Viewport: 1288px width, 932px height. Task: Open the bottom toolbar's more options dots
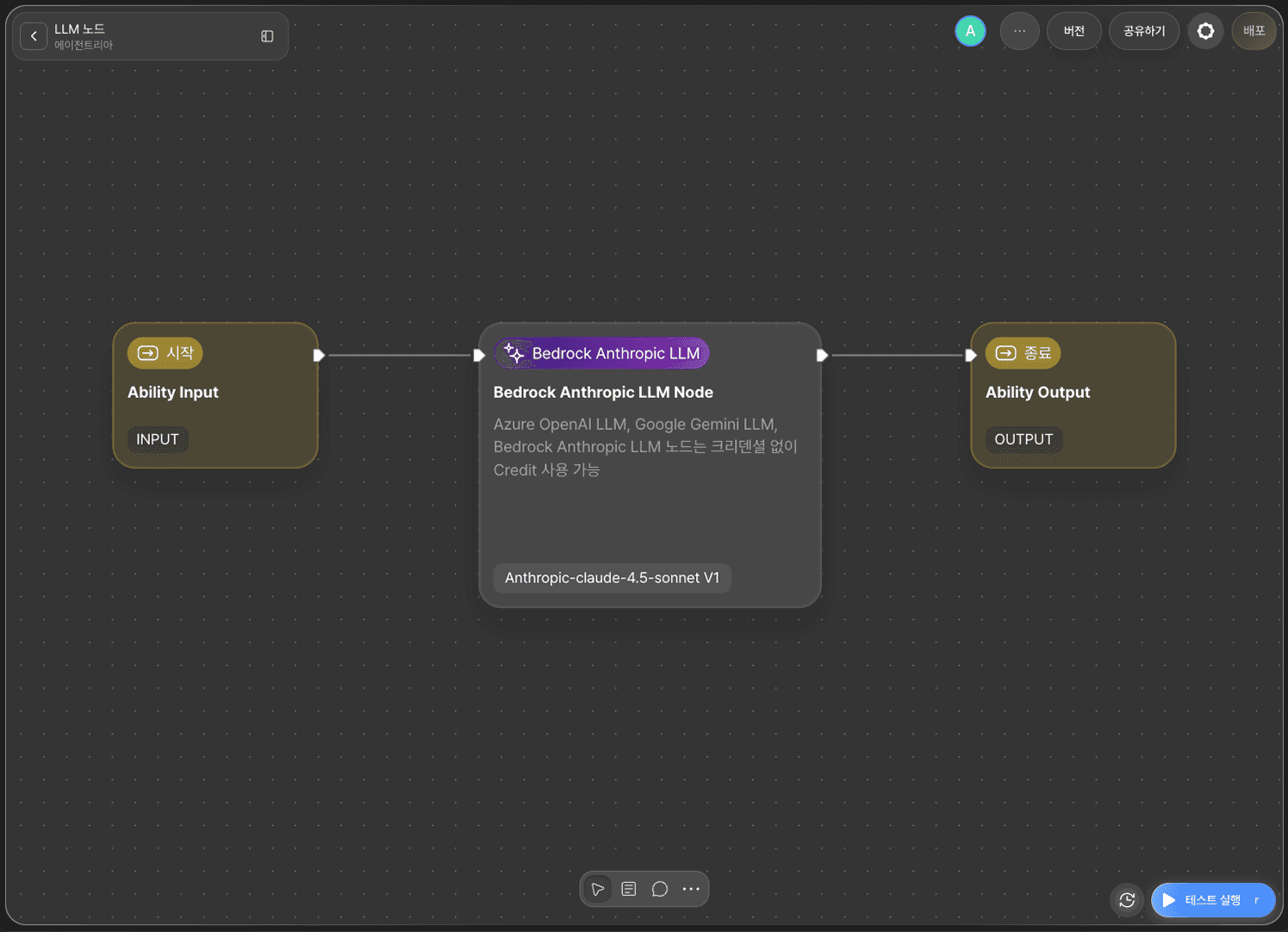[691, 889]
